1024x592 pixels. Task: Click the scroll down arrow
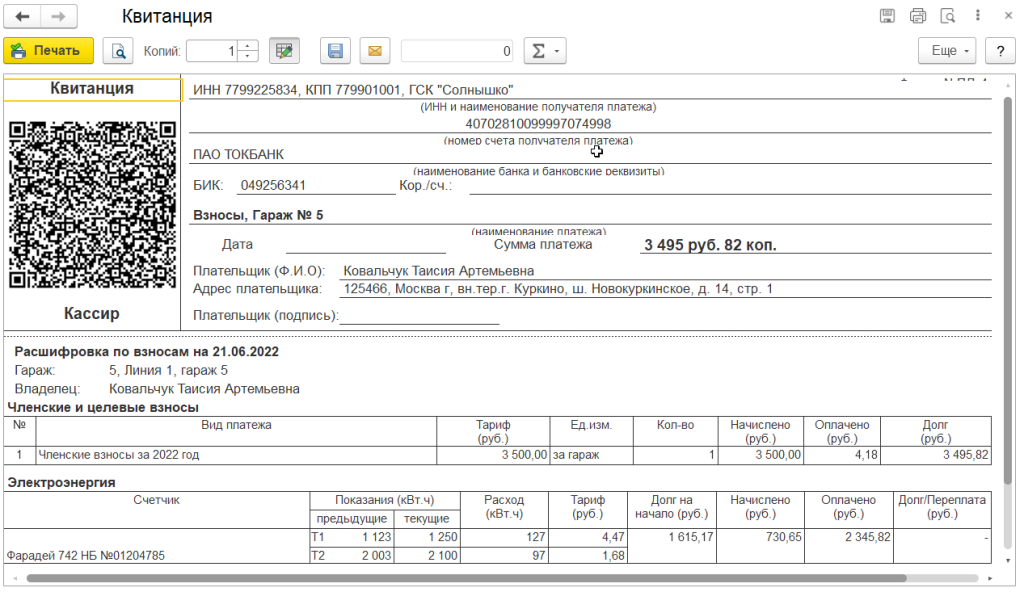[x=1008, y=561]
